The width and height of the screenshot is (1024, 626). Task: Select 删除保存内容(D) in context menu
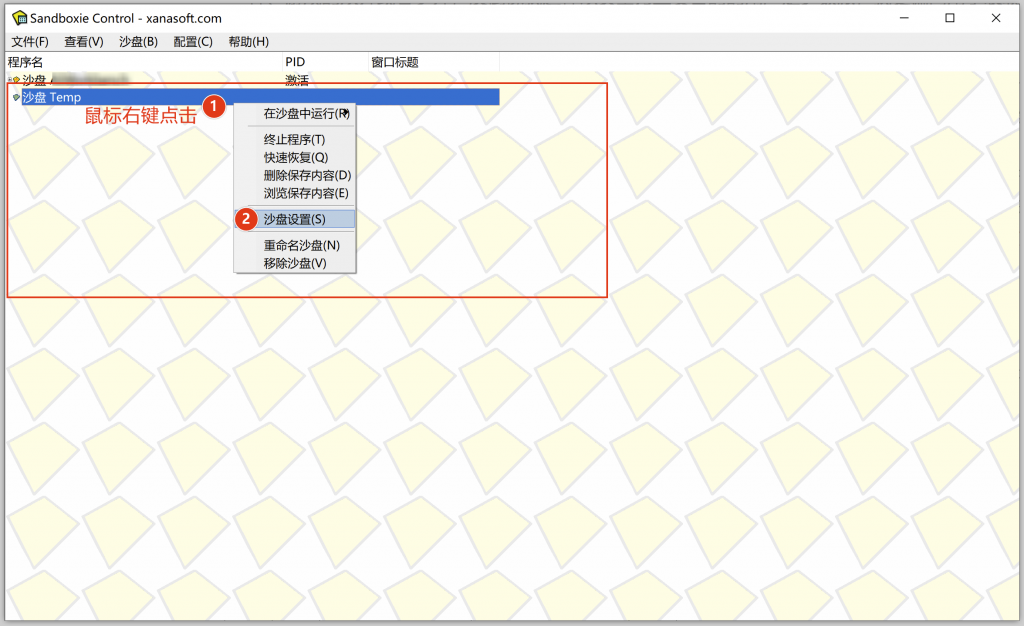[x=307, y=175]
